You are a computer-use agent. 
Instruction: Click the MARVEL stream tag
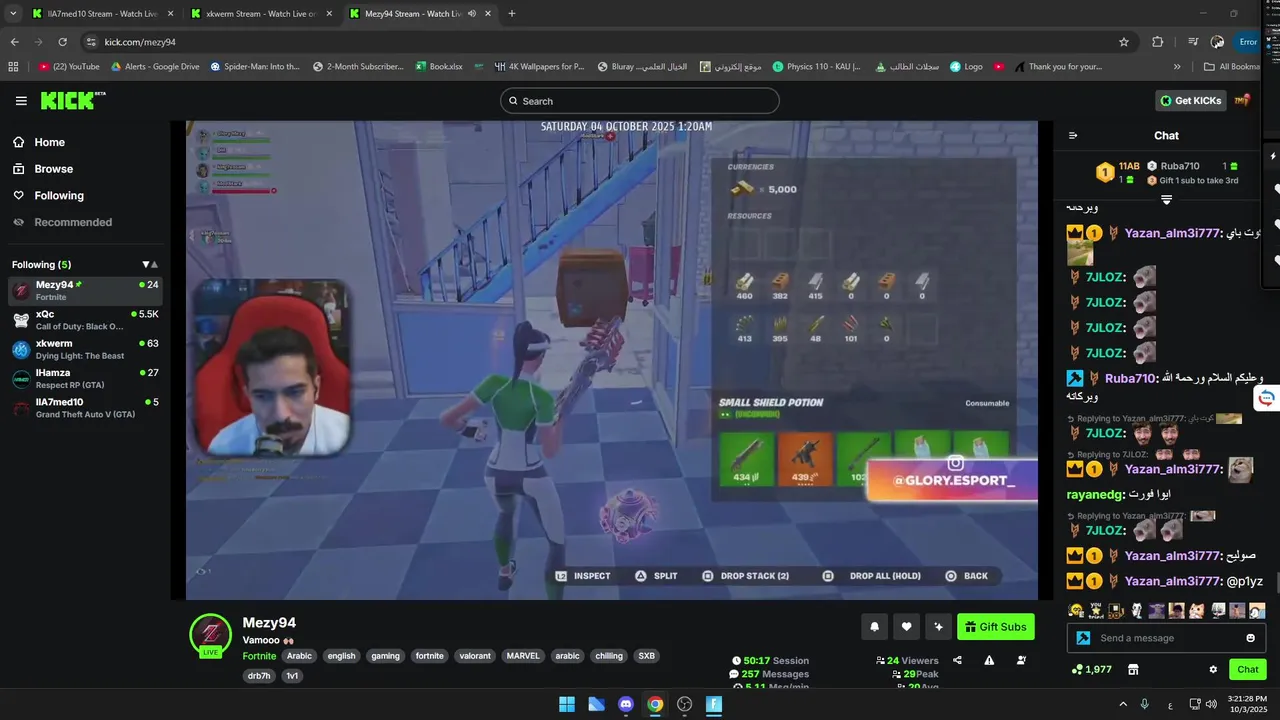(523, 656)
